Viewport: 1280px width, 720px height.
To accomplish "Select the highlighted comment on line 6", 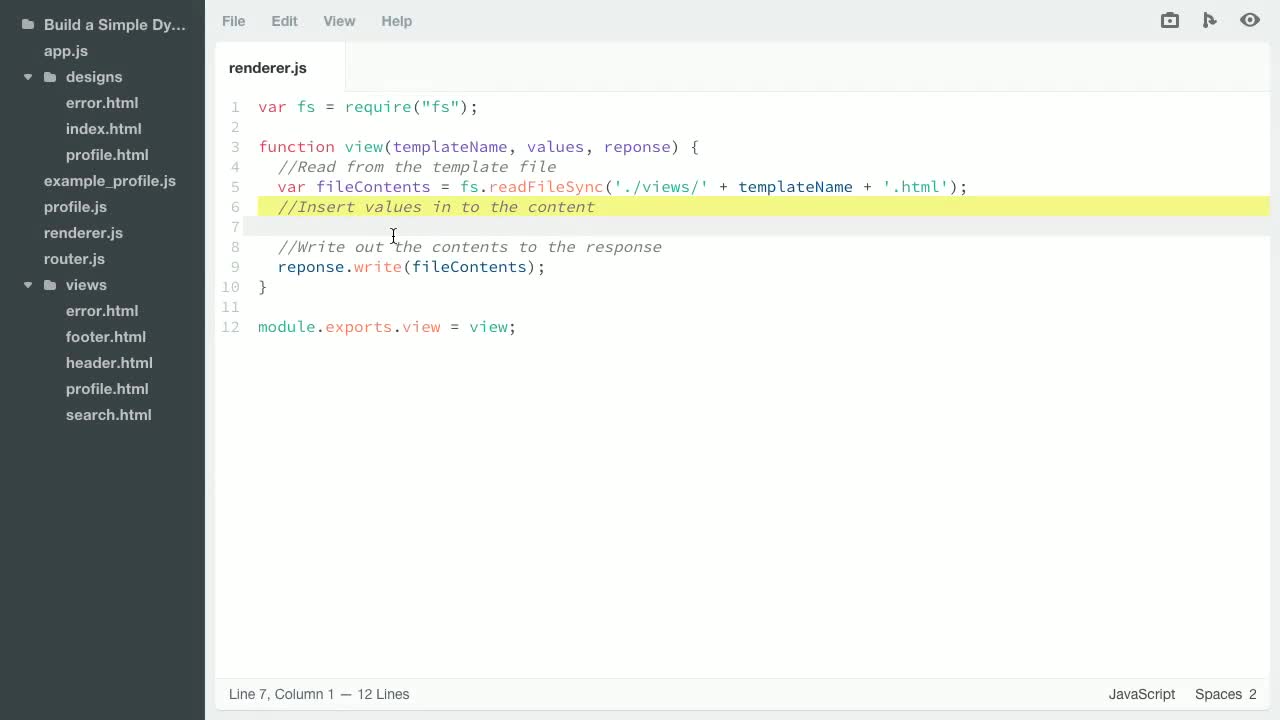I will 436,207.
